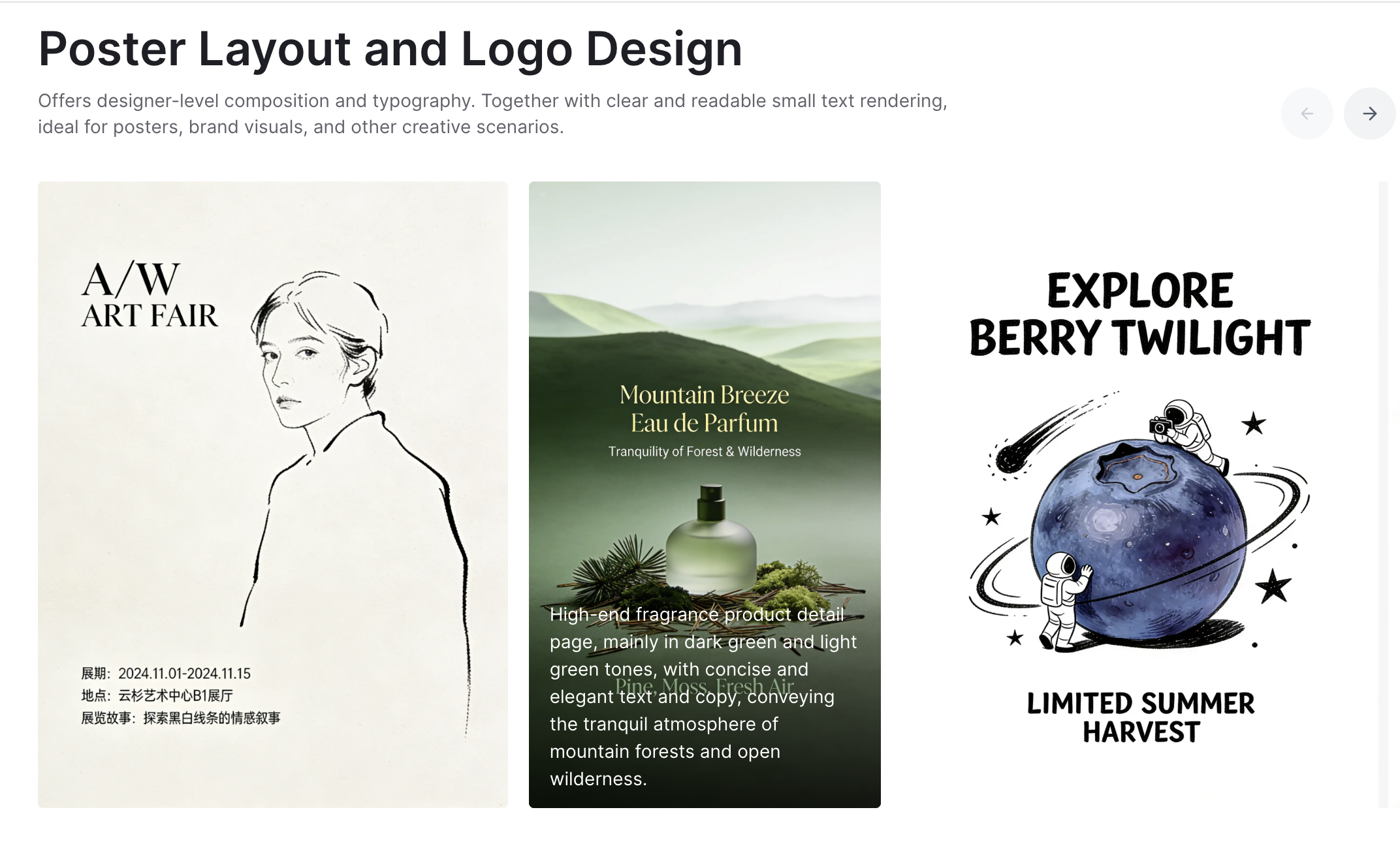This screenshot has height=859, width=1400.
Task: Click the Chinese exhibition details text block
Action: tap(180, 696)
